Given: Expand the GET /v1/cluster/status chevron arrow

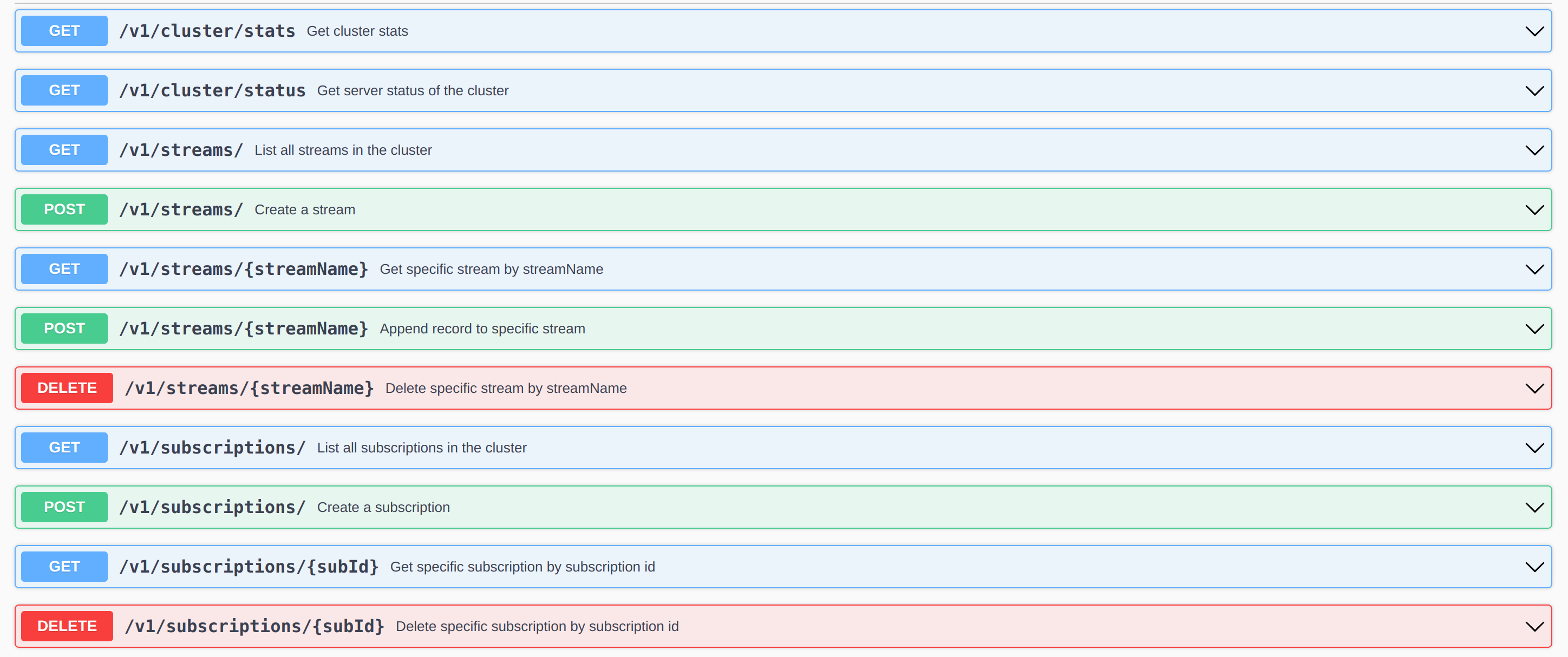Looking at the screenshot, I should point(1534,90).
